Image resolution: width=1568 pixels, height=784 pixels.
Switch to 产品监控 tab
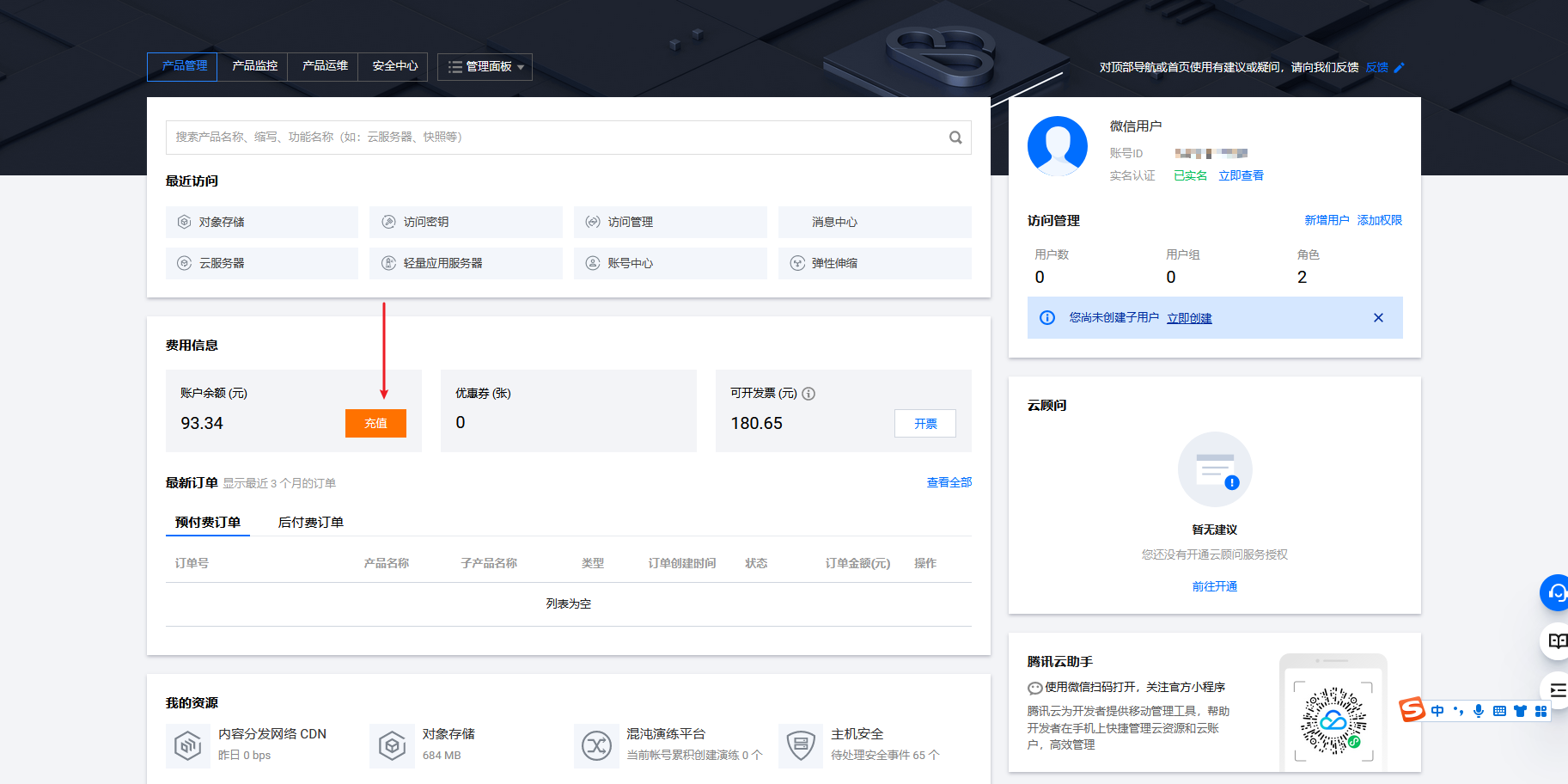tap(254, 66)
